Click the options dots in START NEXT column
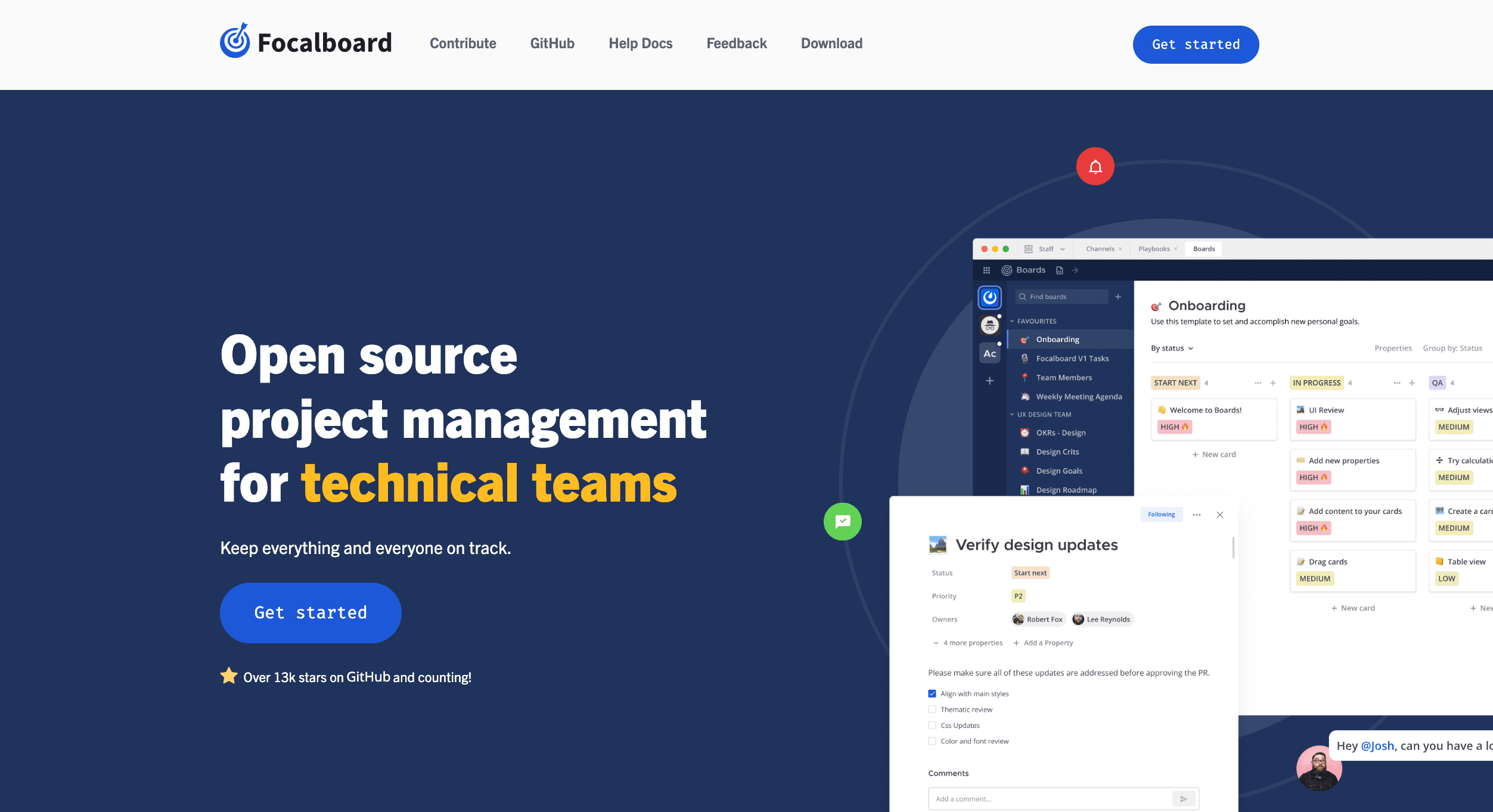 point(1258,383)
